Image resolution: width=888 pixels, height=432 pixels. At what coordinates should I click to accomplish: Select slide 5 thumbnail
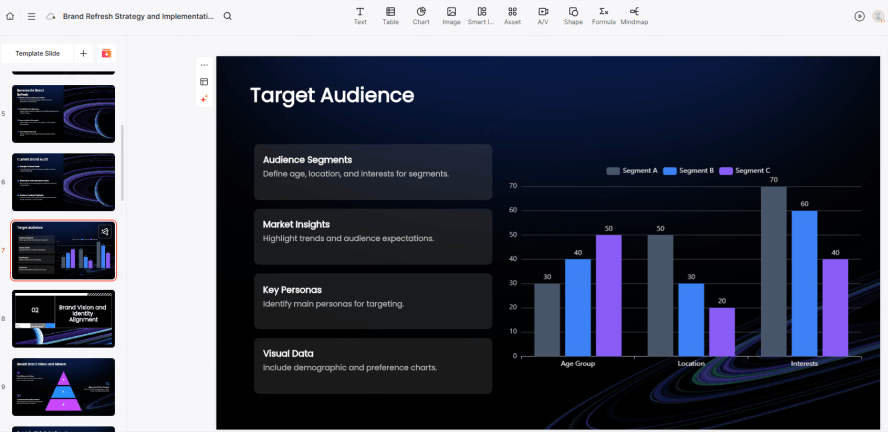(63, 114)
